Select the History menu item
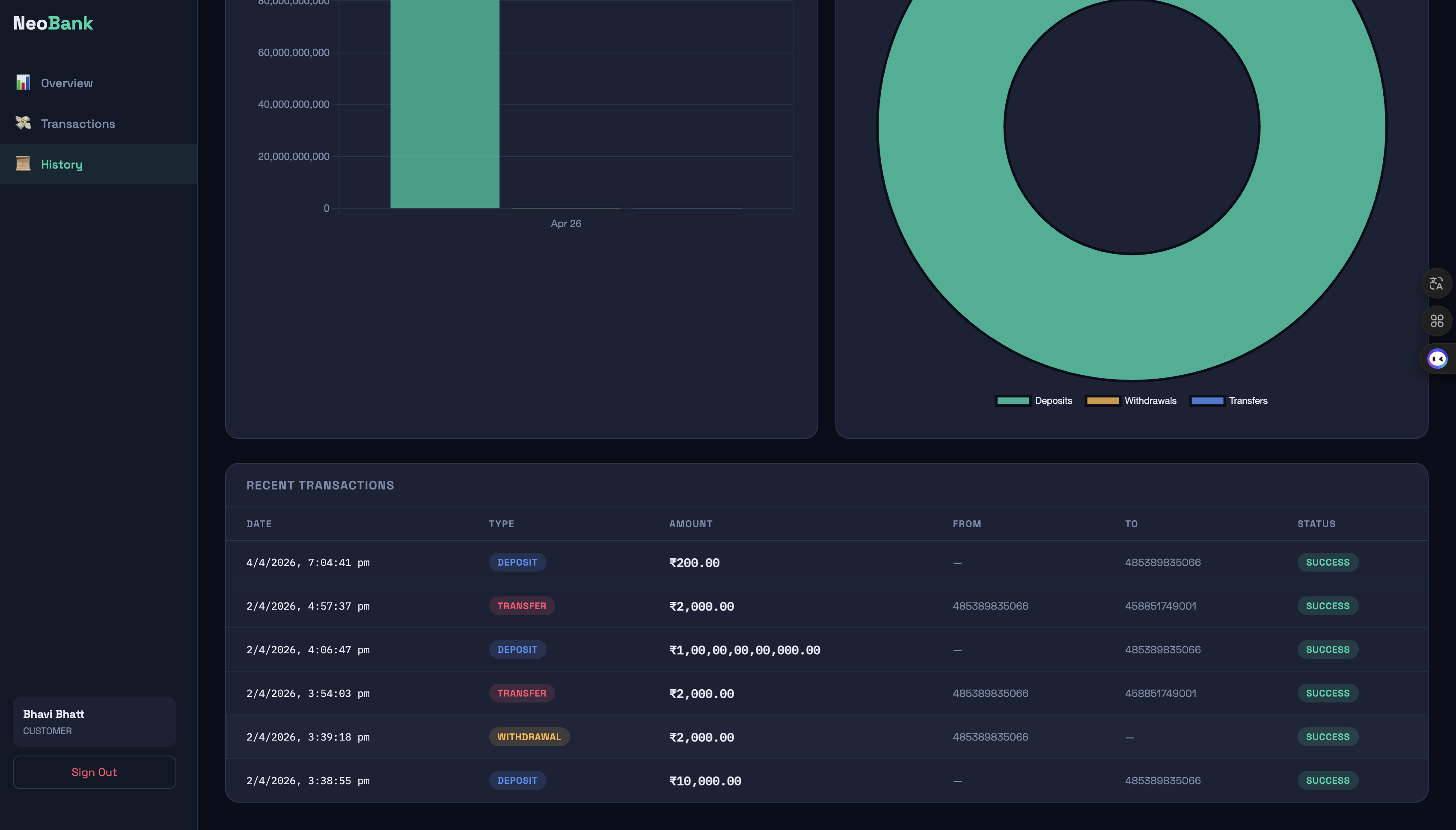This screenshot has height=830, width=1456. [x=62, y=165]
